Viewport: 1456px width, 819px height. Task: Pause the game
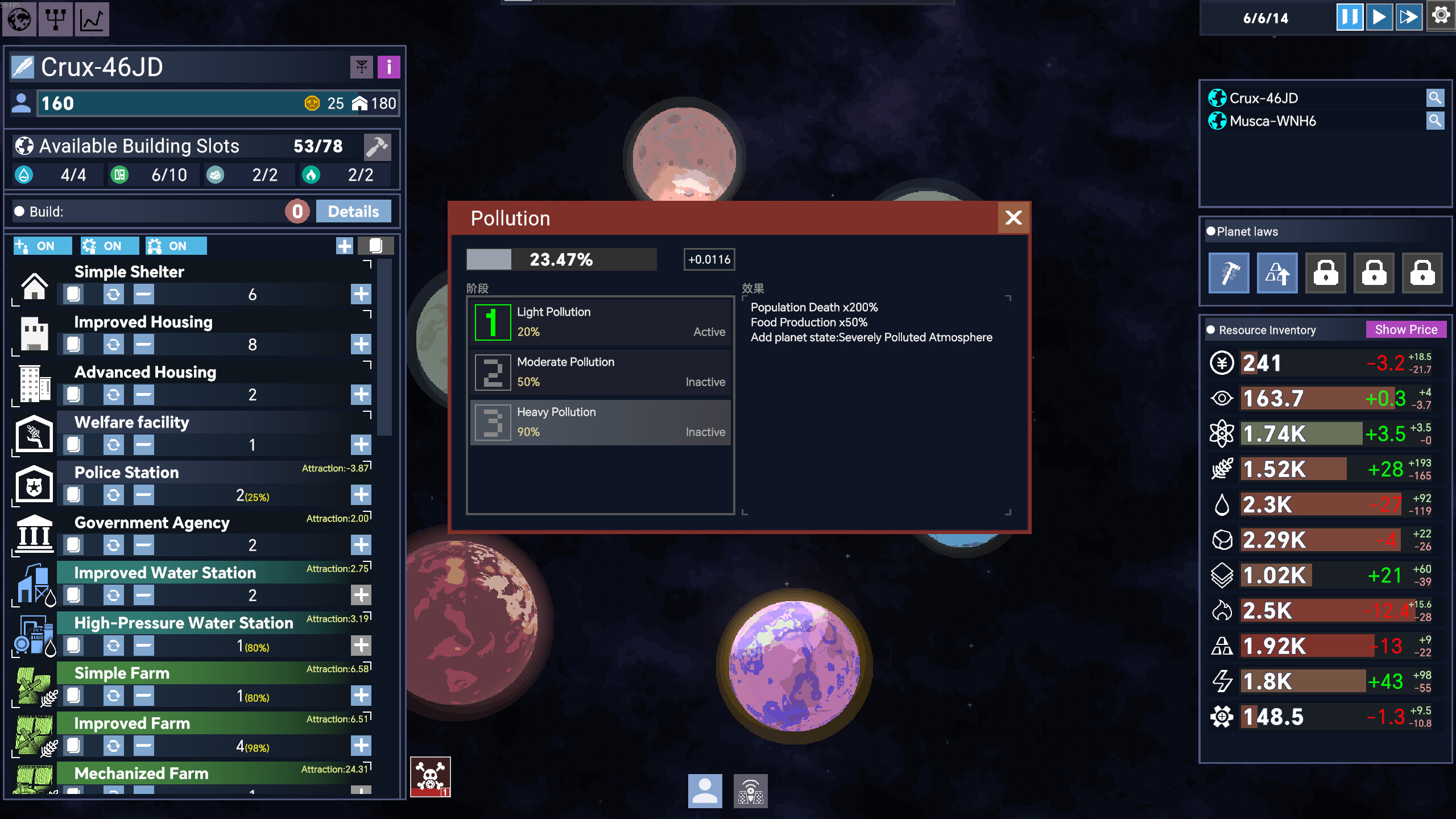click(x=1350, y=16)
